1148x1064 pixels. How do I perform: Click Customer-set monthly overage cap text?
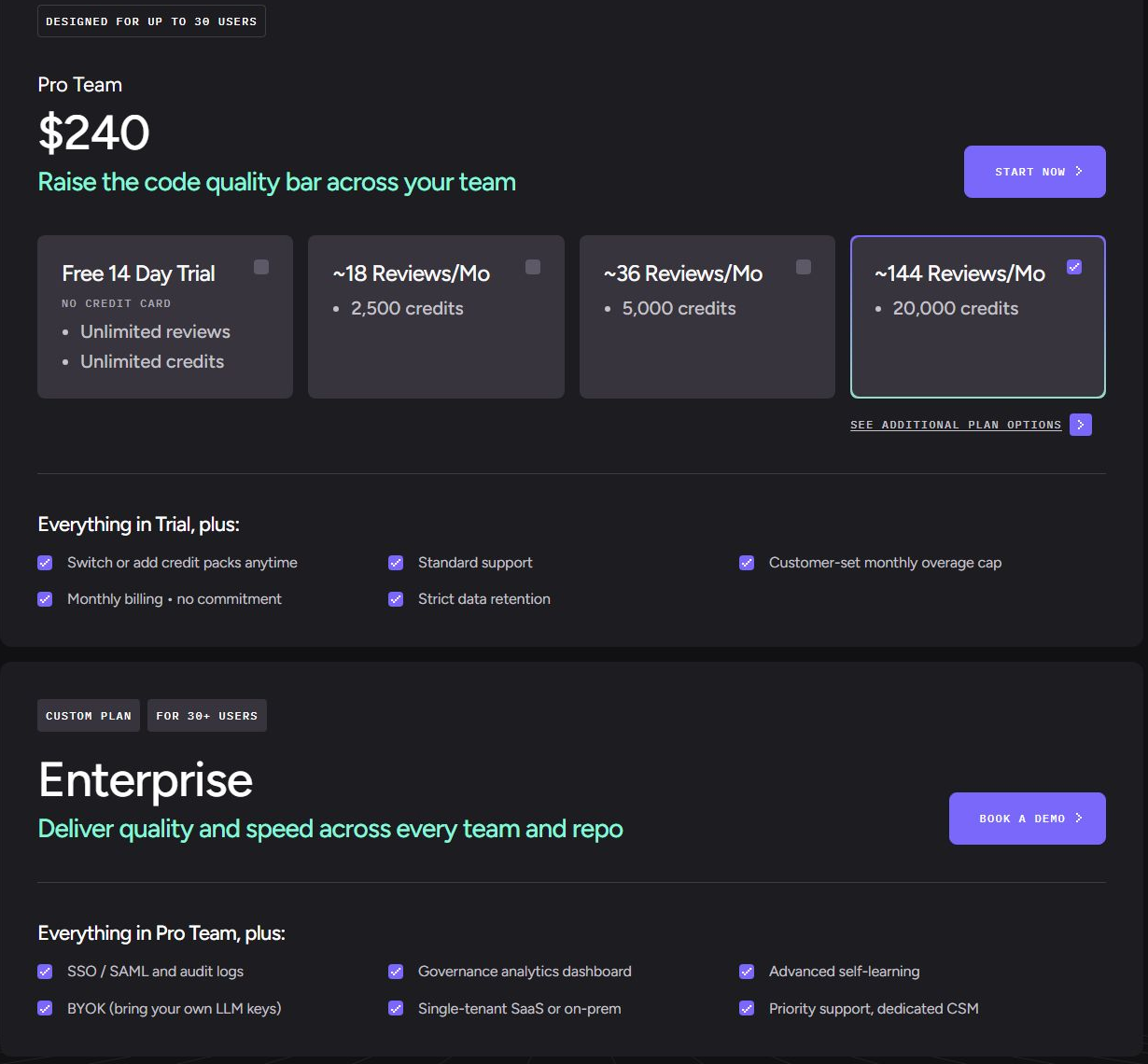coord(885,563)
